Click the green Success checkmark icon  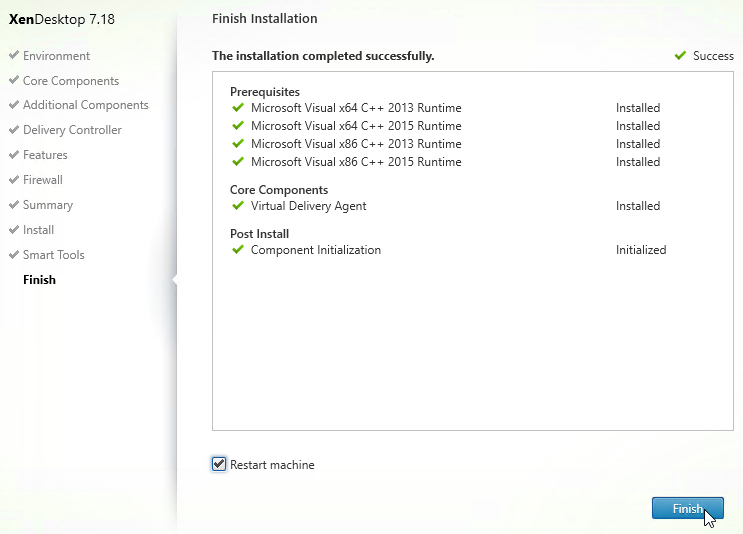tap(680, 55)
